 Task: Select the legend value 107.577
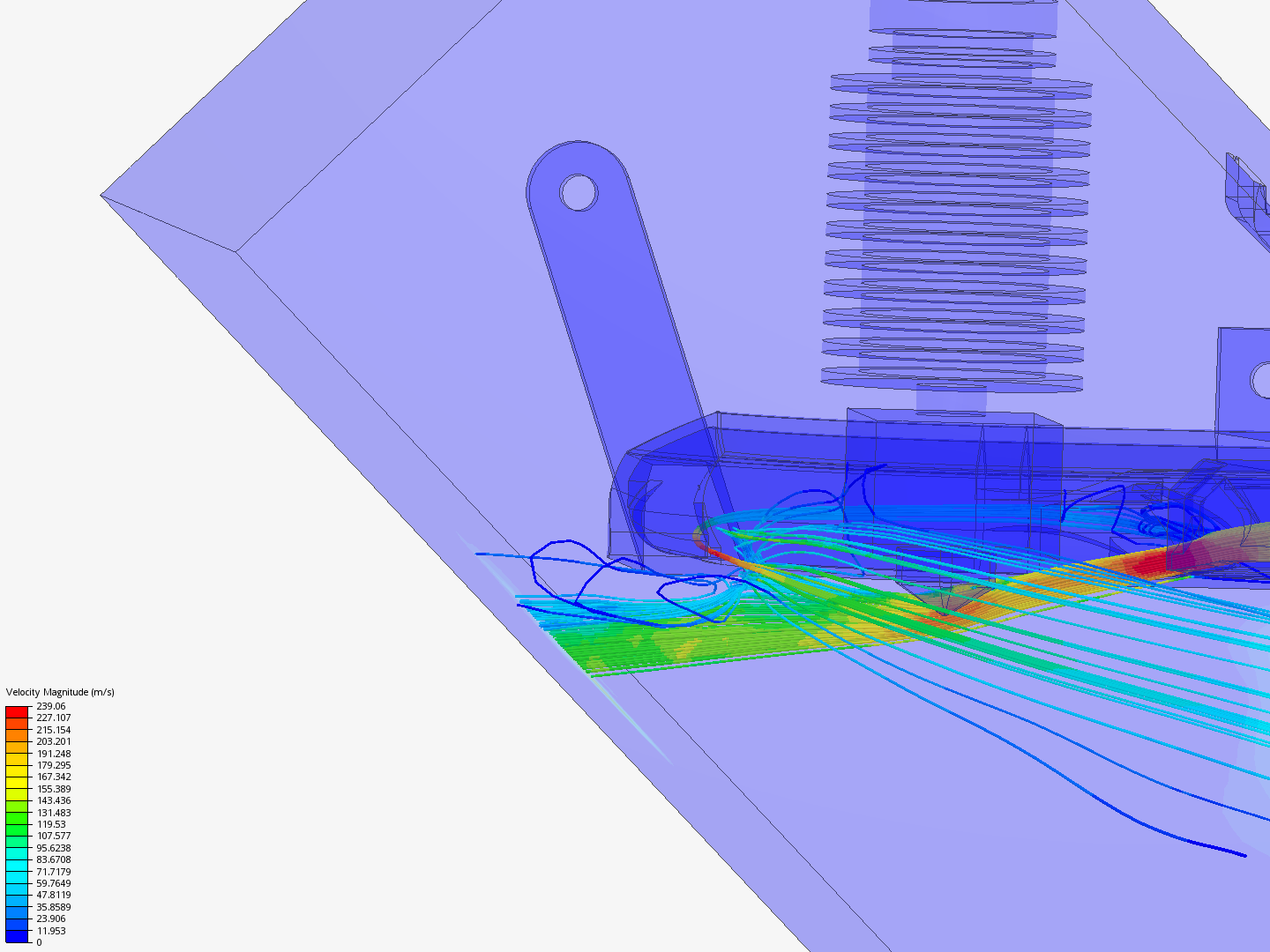point(54,836)
